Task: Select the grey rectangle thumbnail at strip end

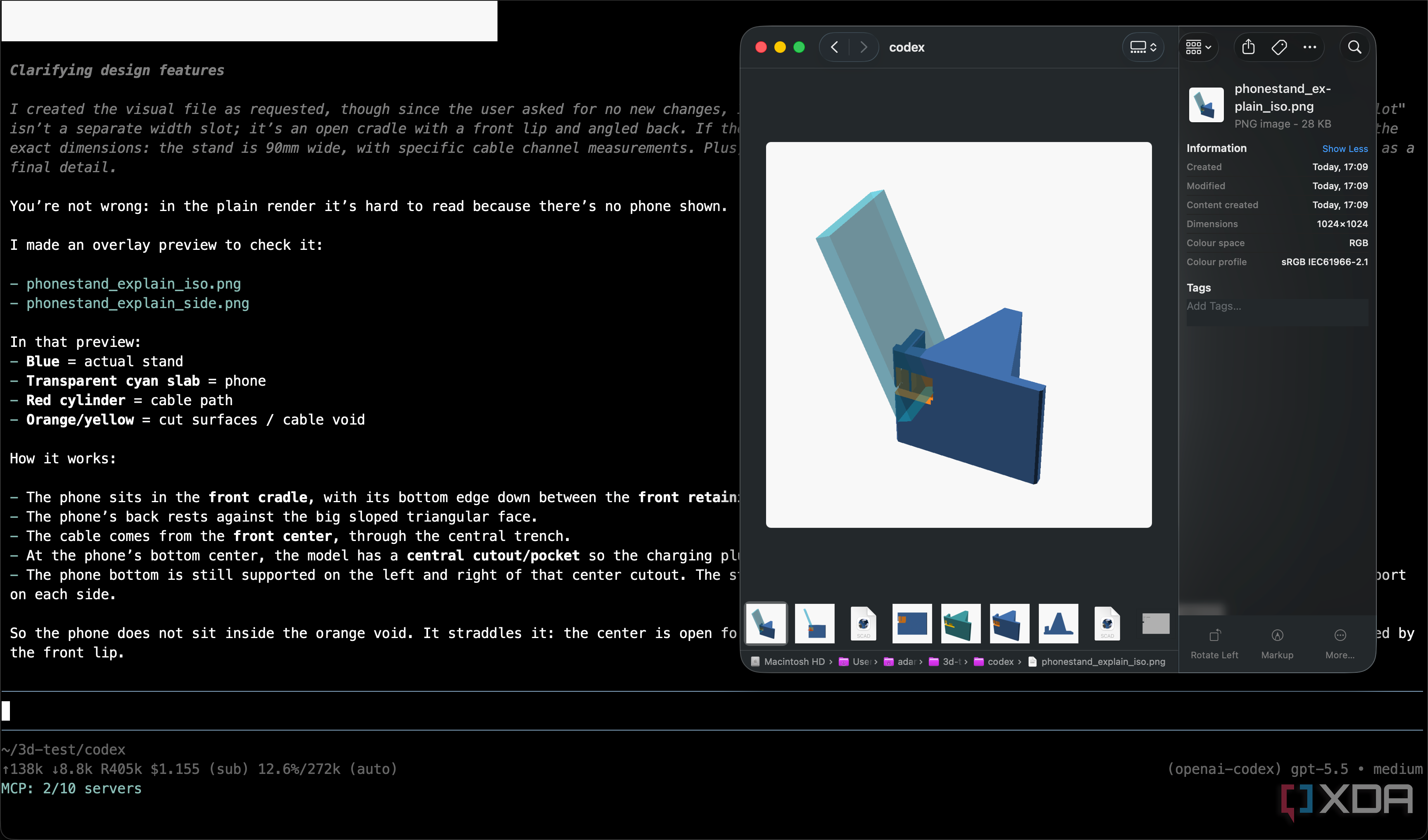Action: click(x=1155, y=623)
